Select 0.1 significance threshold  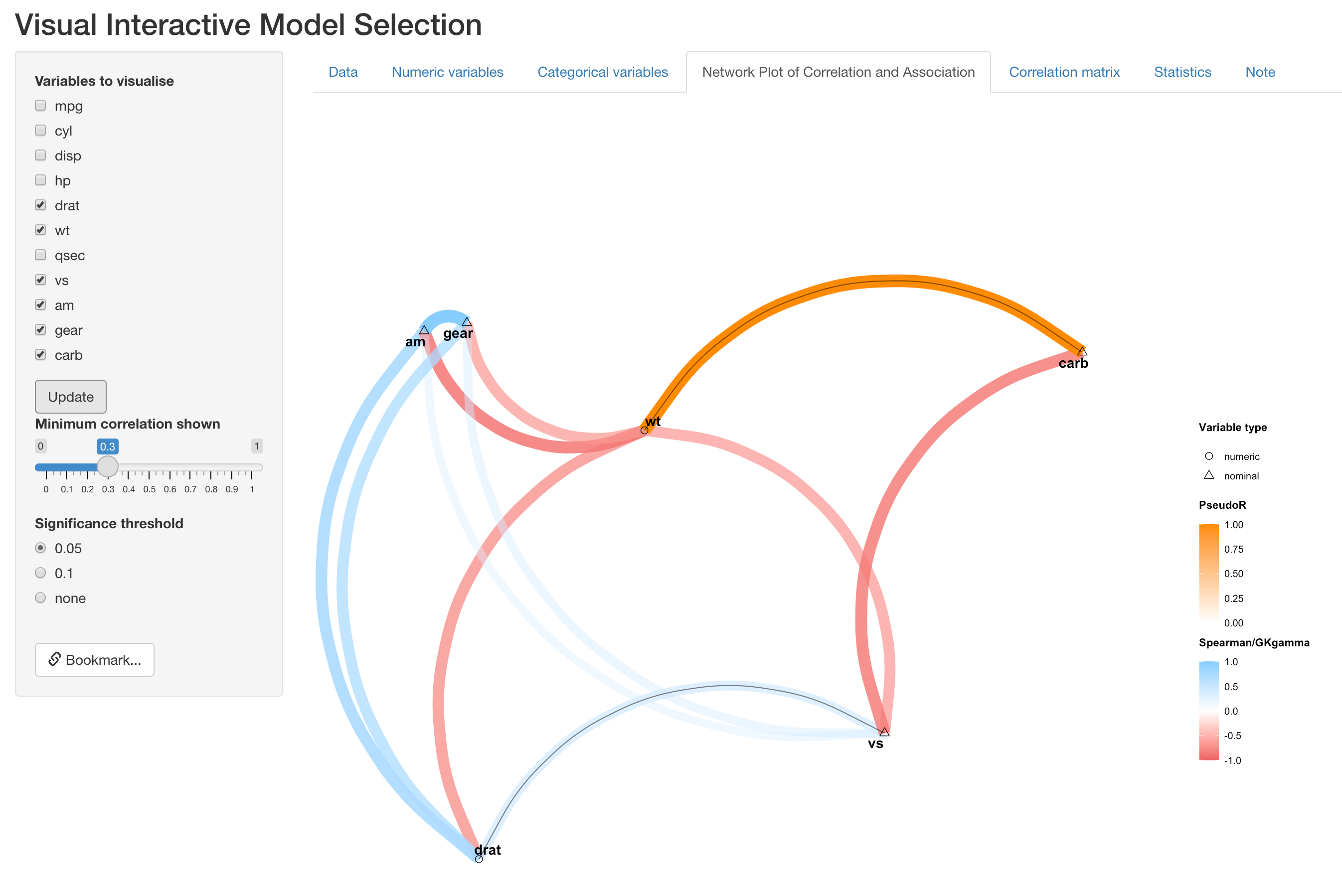[40, 573]
